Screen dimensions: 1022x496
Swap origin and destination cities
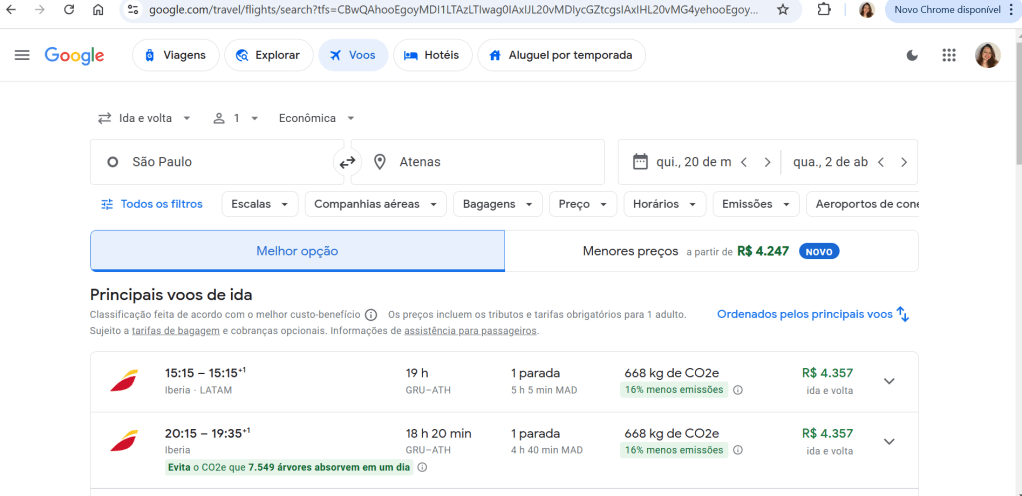pos(347,162)
